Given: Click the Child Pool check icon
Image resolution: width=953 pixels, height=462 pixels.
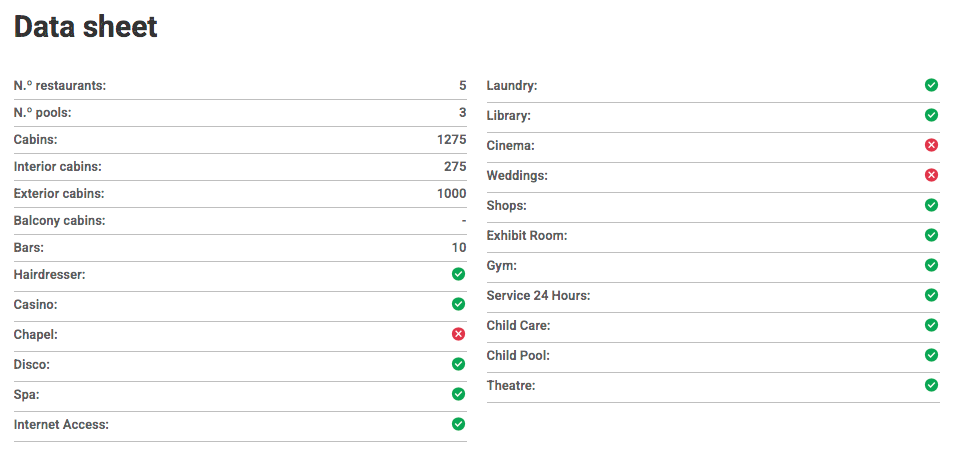Looking at the screenshot, I should pyautogui.click(x=931, y=355).
